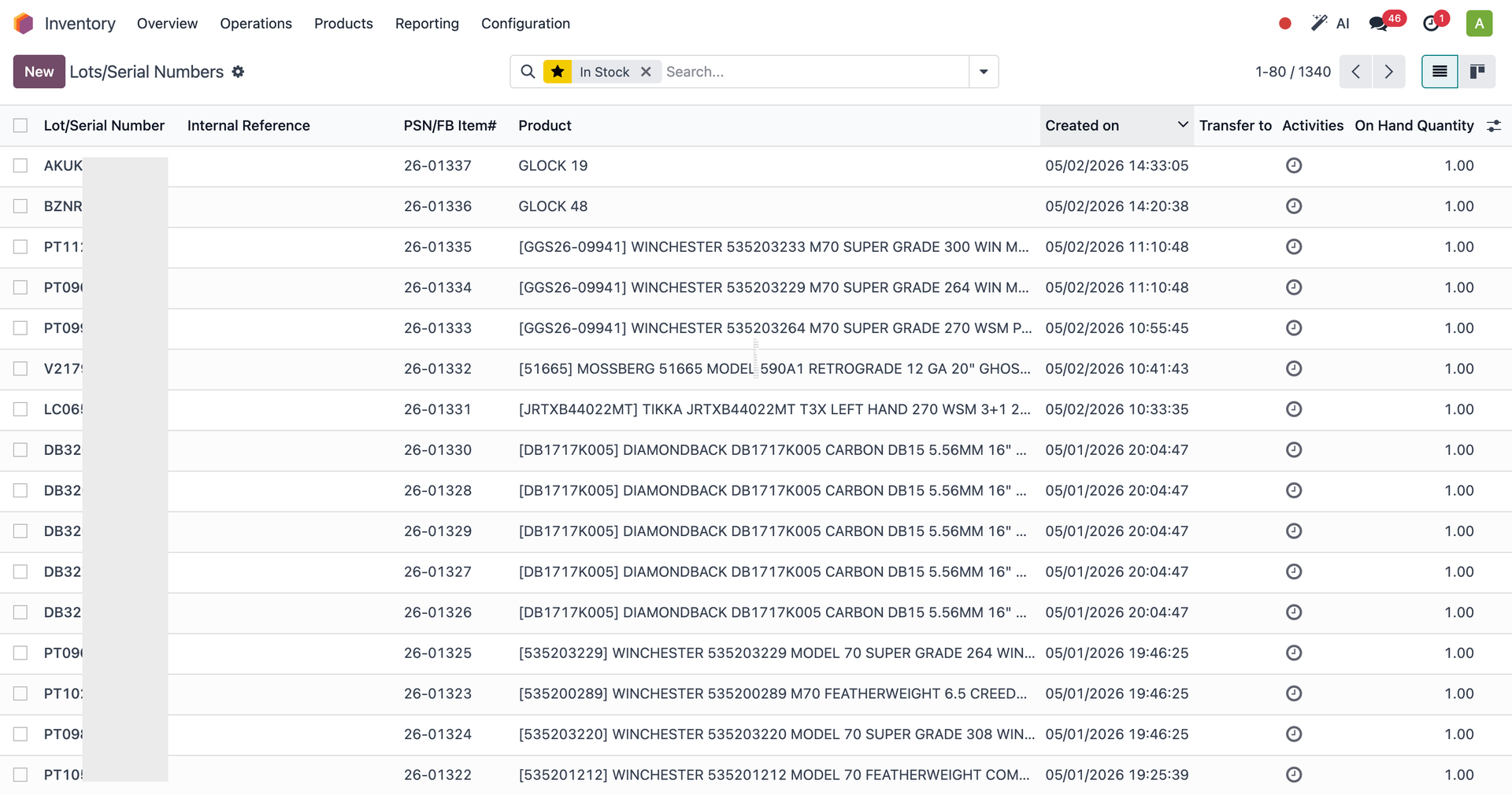Screen dimensions: 1512x795
Task: Switch to kanban view
Action: coord(1477,72)
